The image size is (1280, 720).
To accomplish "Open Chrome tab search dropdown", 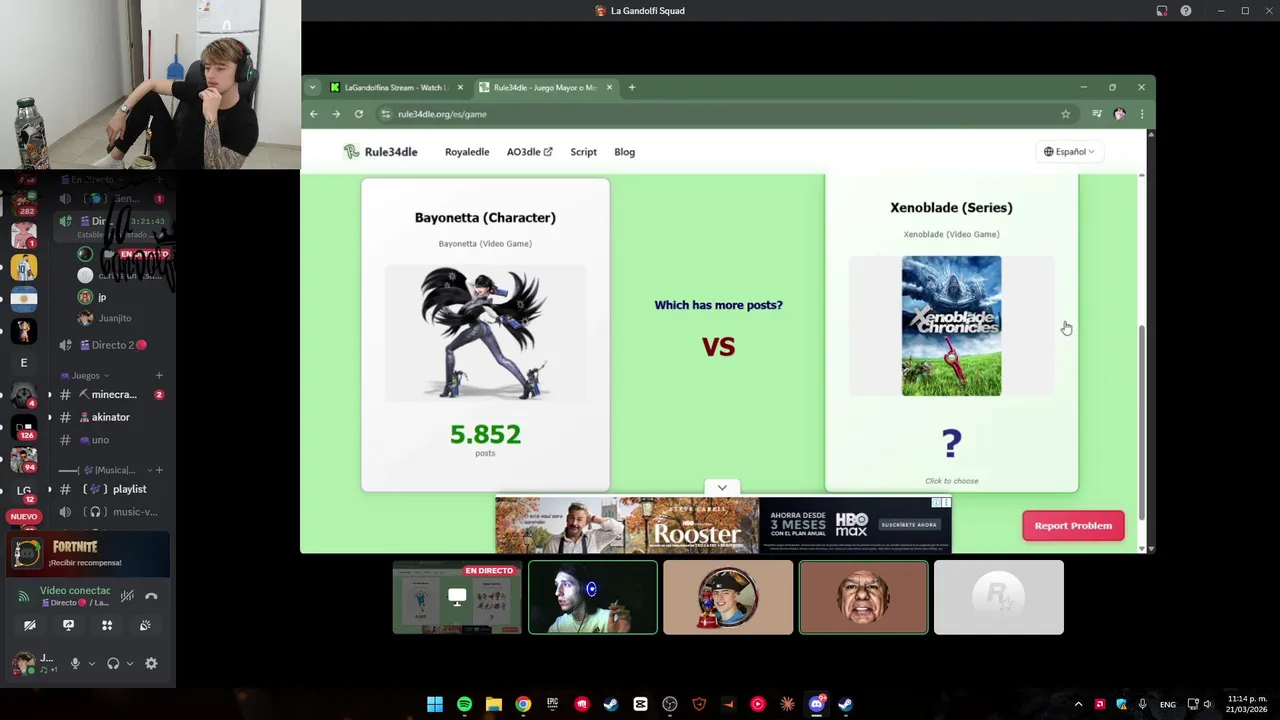I will 313,87.
